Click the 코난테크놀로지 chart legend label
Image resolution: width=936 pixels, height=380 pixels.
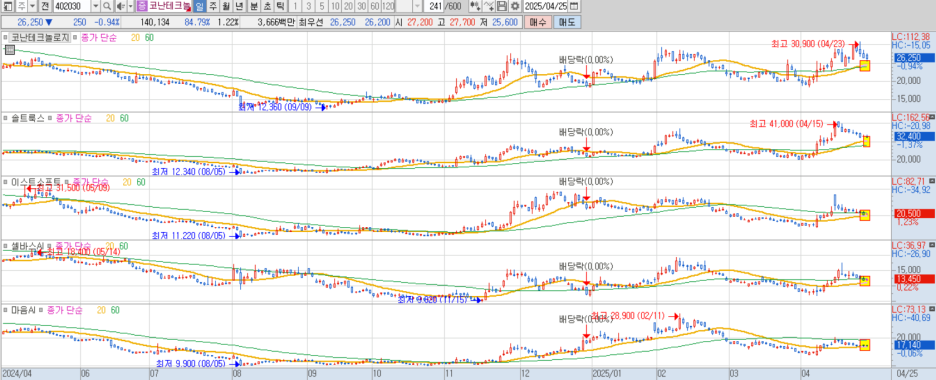(39, 37)
